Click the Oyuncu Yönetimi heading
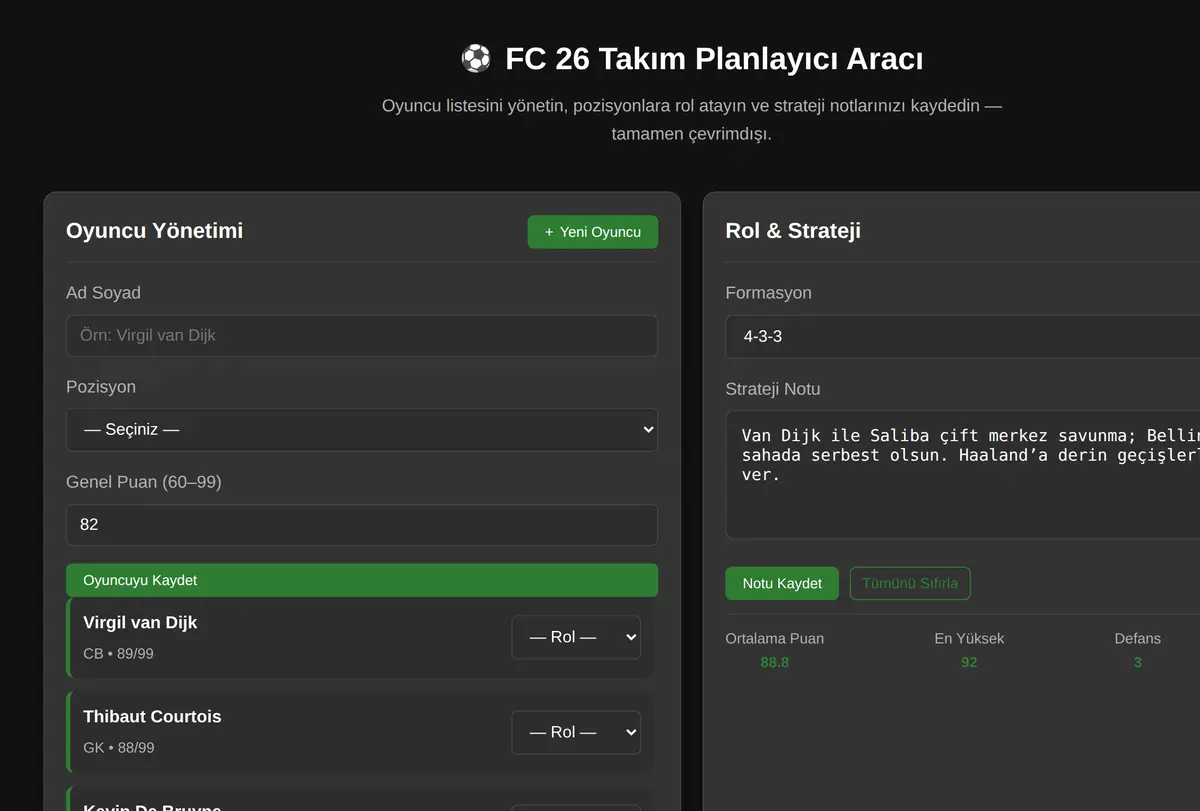 tap(154, 231)
